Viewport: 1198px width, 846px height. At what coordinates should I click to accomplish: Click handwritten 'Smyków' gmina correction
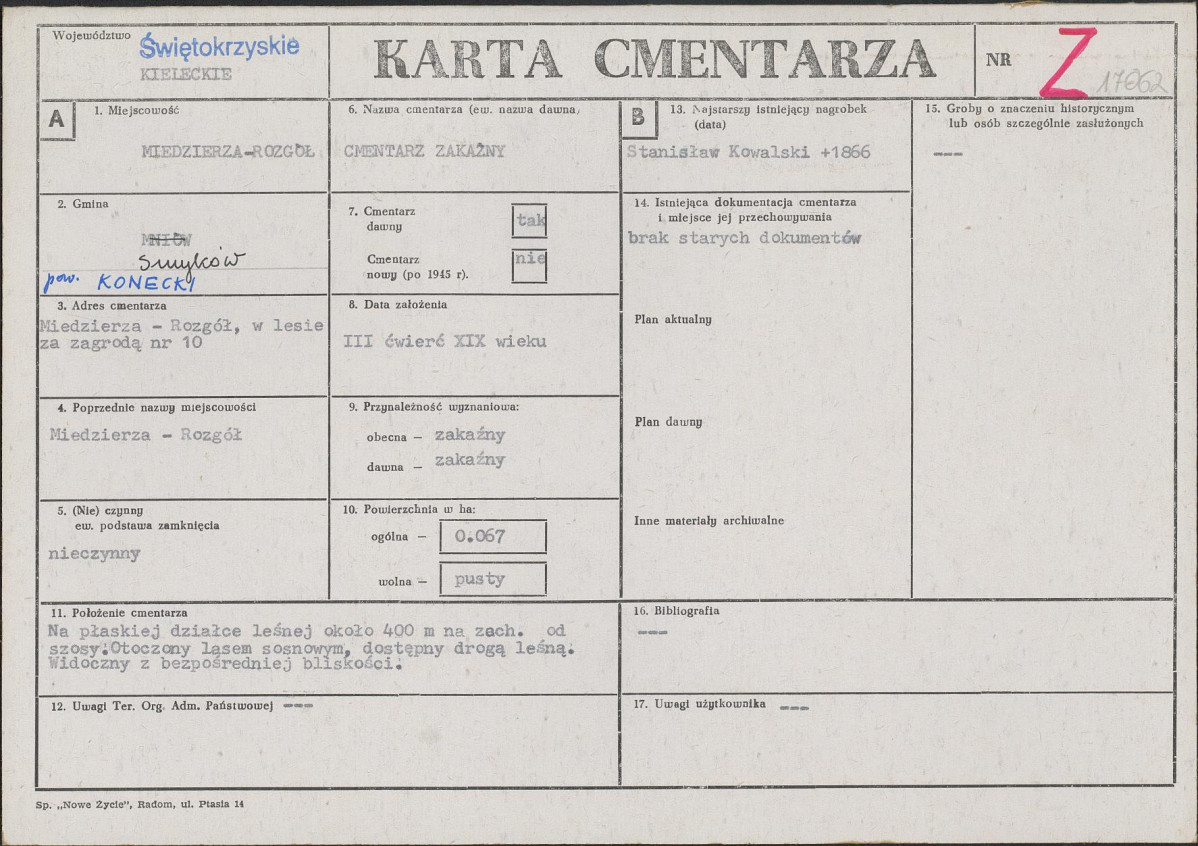[x=193, y=262]
